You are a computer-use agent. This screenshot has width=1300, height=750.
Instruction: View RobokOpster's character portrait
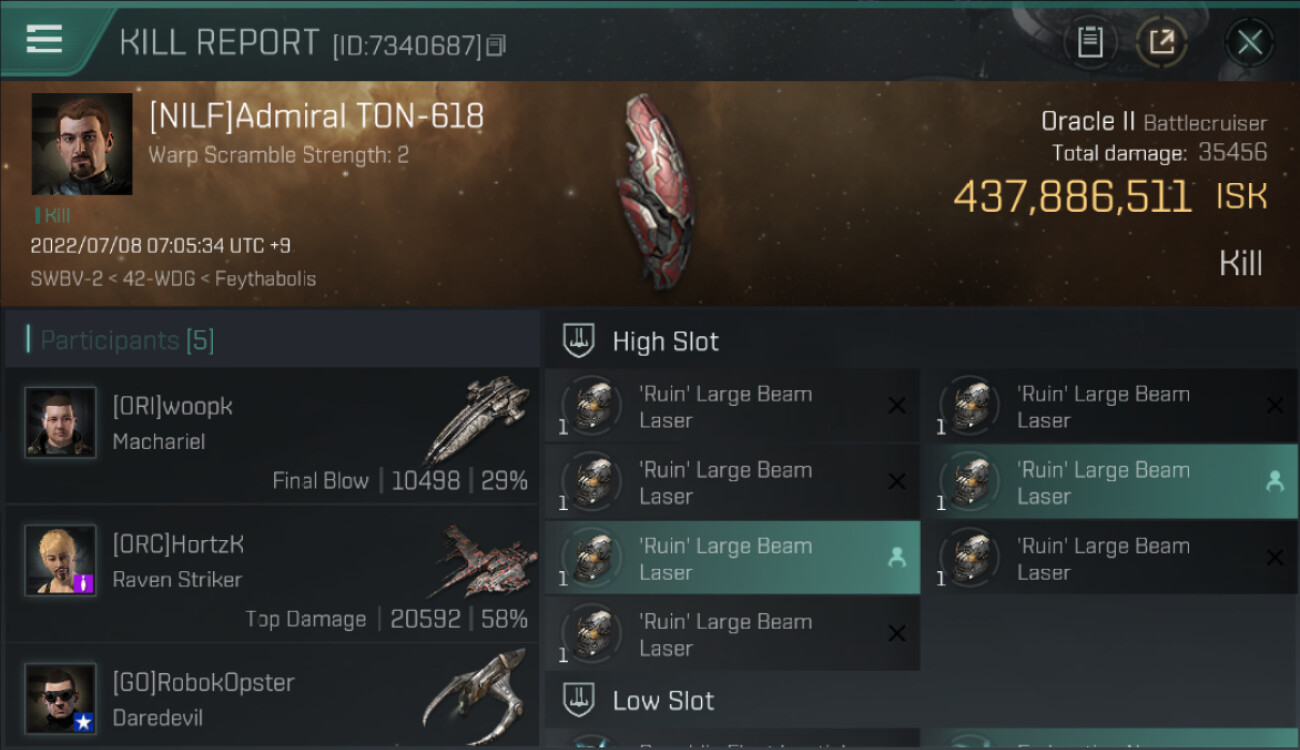pyautogui.click(x=61, y=698)
